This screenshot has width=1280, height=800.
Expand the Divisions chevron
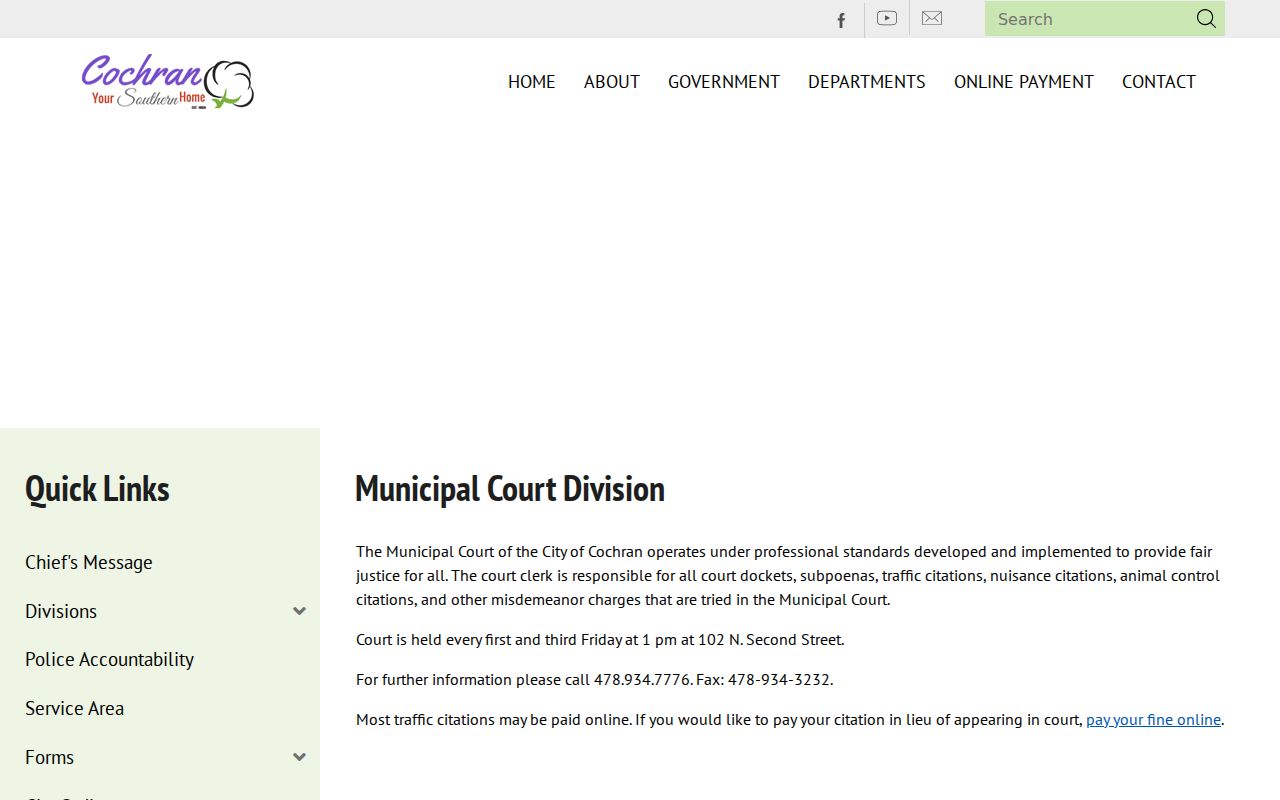299,611
